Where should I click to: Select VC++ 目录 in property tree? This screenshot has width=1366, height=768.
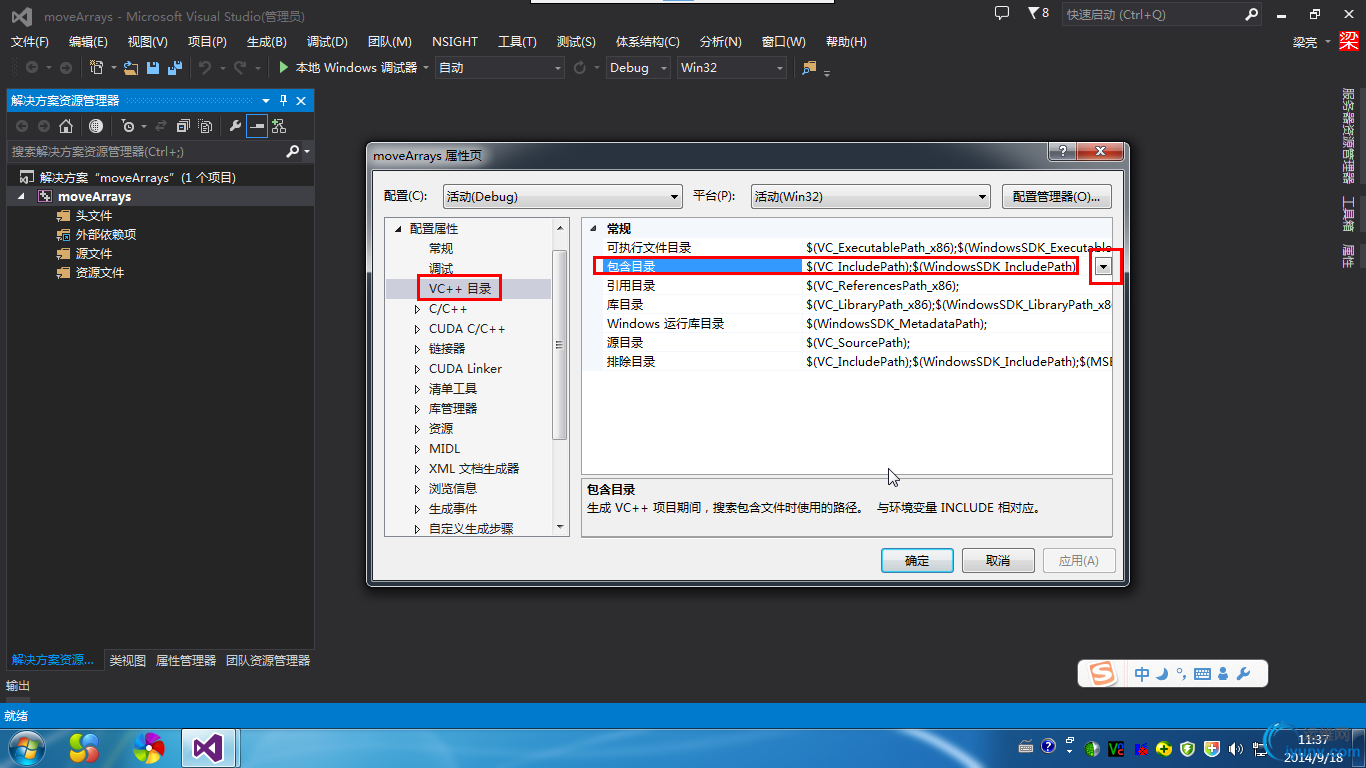[x=460, y=288]
